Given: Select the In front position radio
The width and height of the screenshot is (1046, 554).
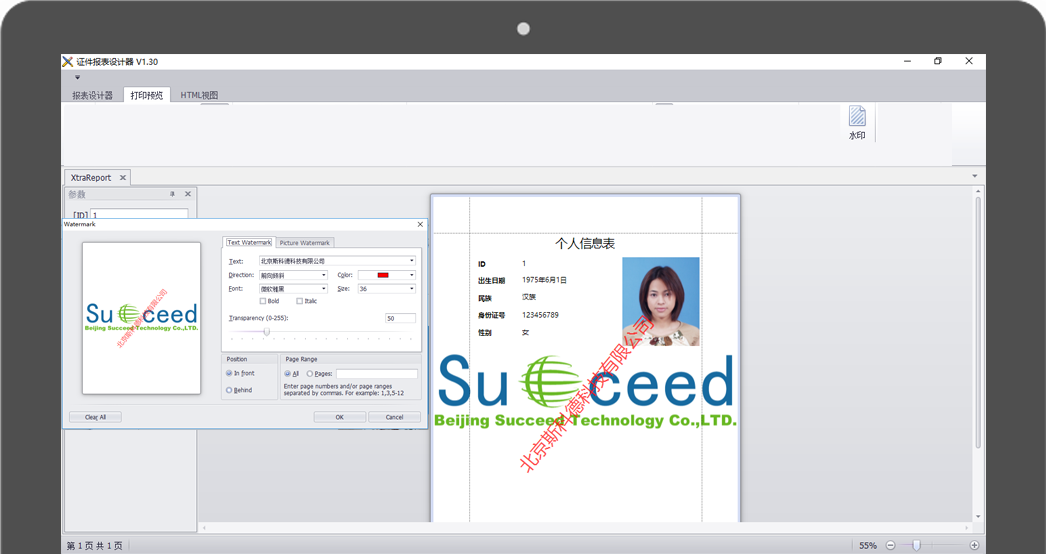Looking at the screenshot, I should [x=229, y=373].
